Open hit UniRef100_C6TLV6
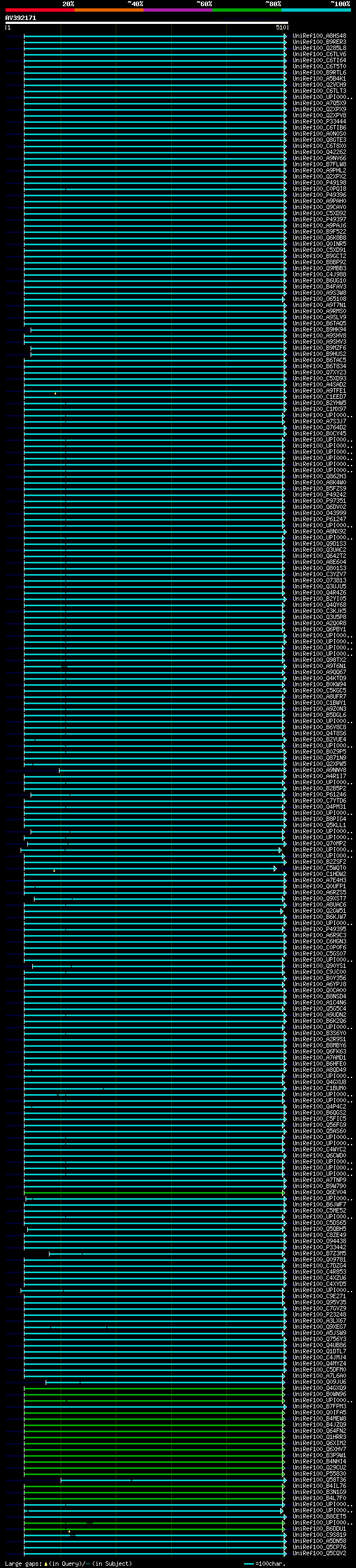356x1568 pixels. click(319, 54)
